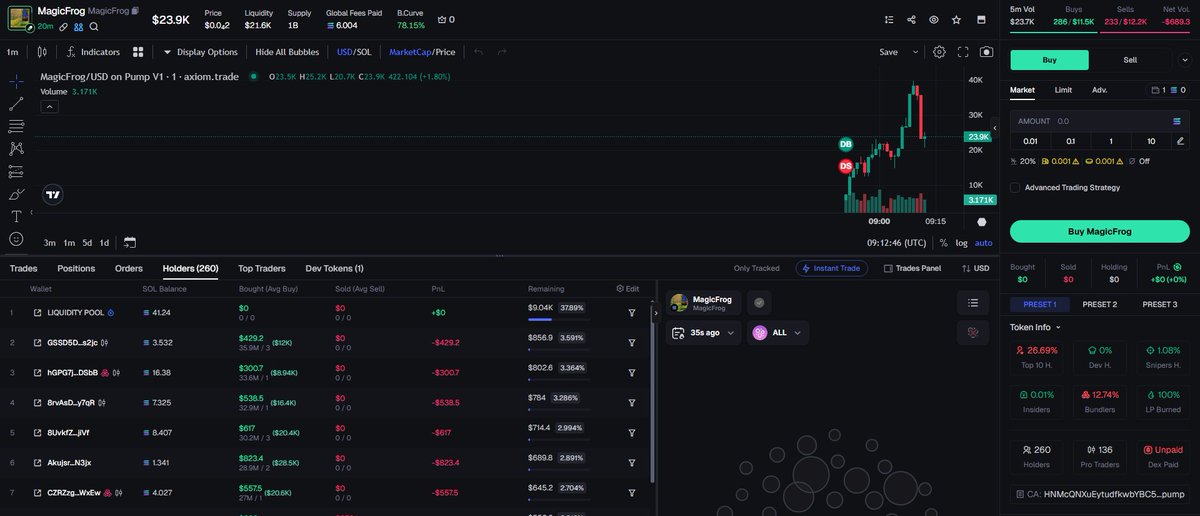The width and height of the screenshot is (1200, 516).
Task: Toggle MarketCap/Price display
Action: 422,52
